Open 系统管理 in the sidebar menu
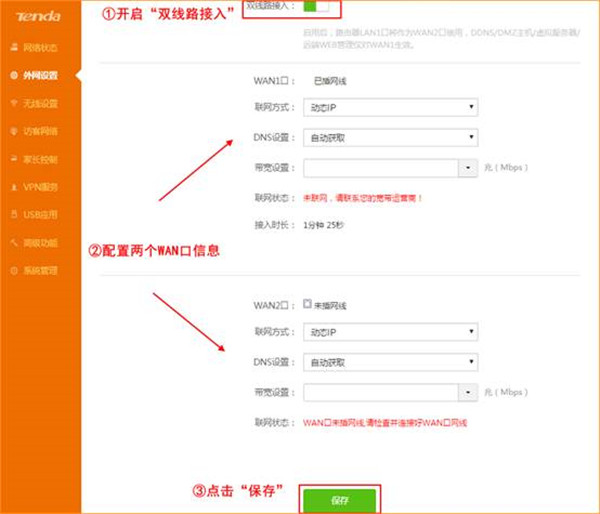This screenshot has height=514, width=600. click(40, 270)
